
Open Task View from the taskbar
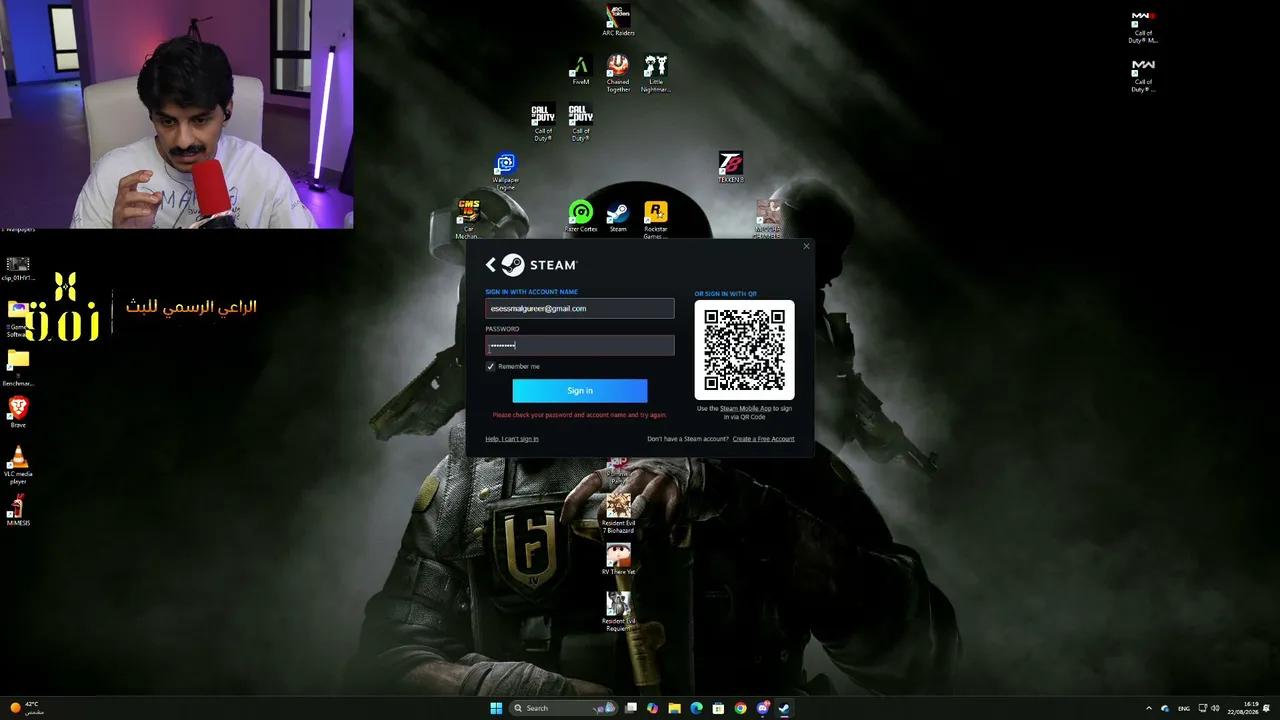coord(631,708)
